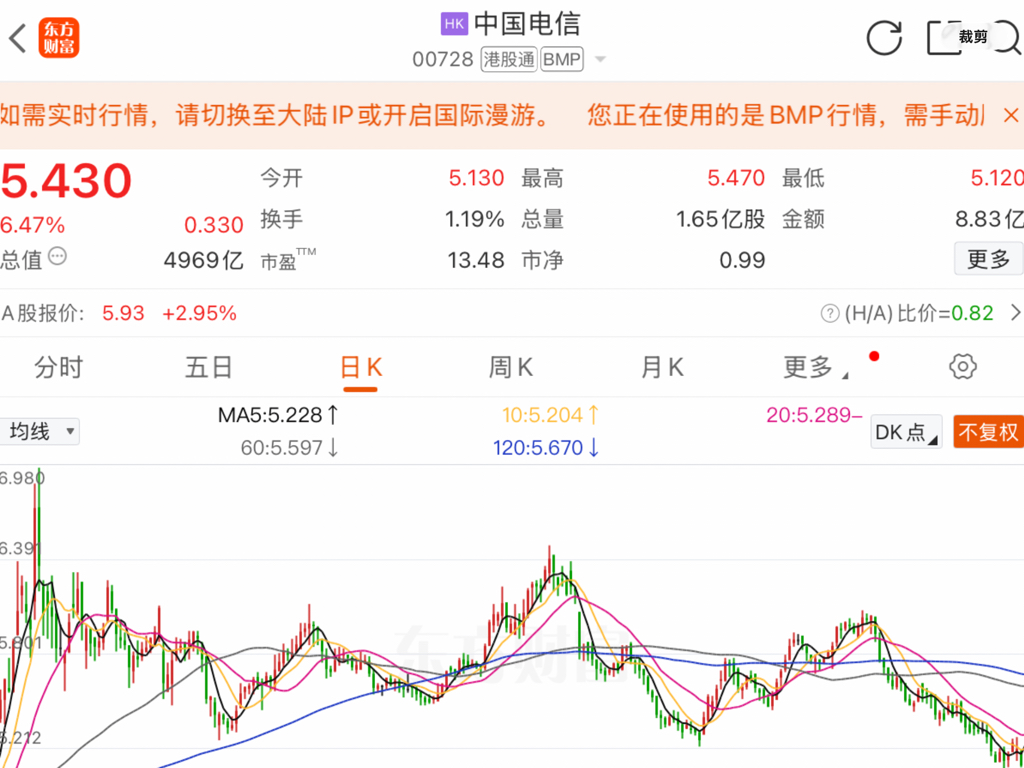Open the 均线 indicator dropdown
This screenshot has height=768, width=1024.
pyautogui.click(x=40, y=432)
